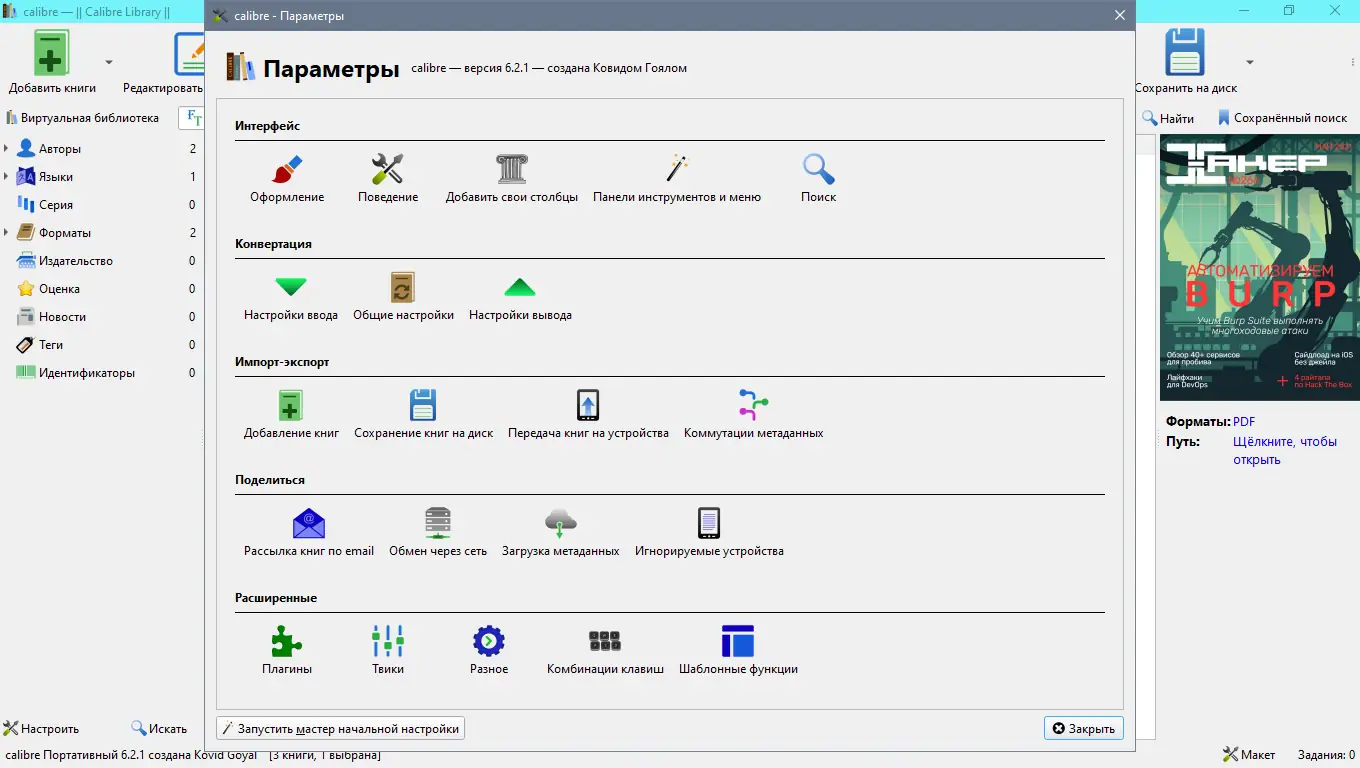1360x768 pixels.
Task: Open Общие настройки conversion options
Action: click(x=403, y=297)
